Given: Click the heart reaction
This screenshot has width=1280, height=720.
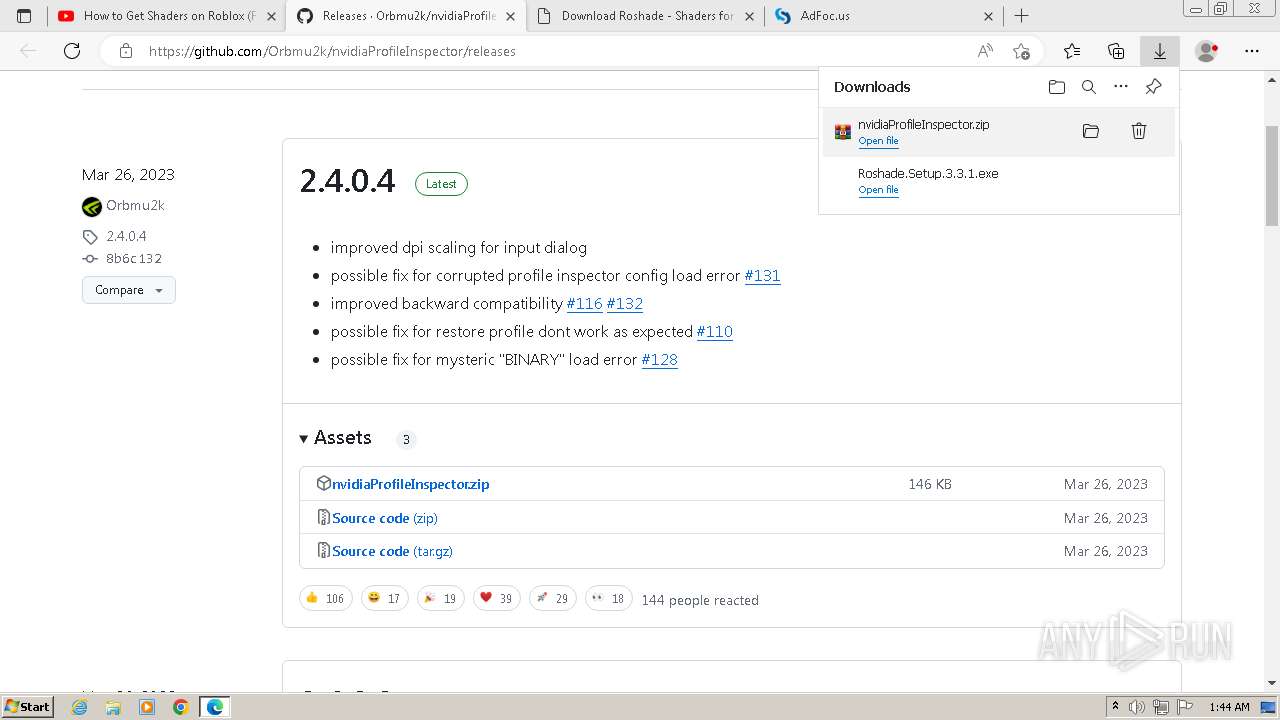Looking at the screenshot, I should [x=497, y=598].
